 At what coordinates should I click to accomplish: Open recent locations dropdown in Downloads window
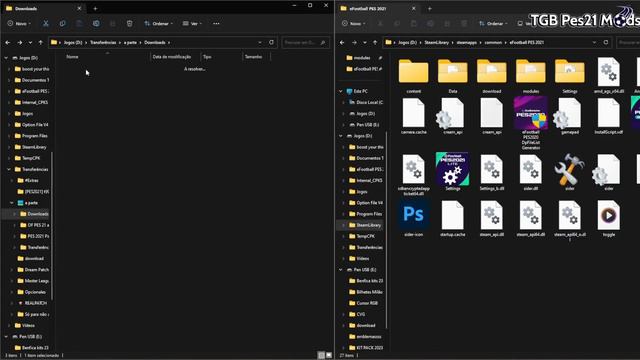pyautogui.click(x=30, y=42)
